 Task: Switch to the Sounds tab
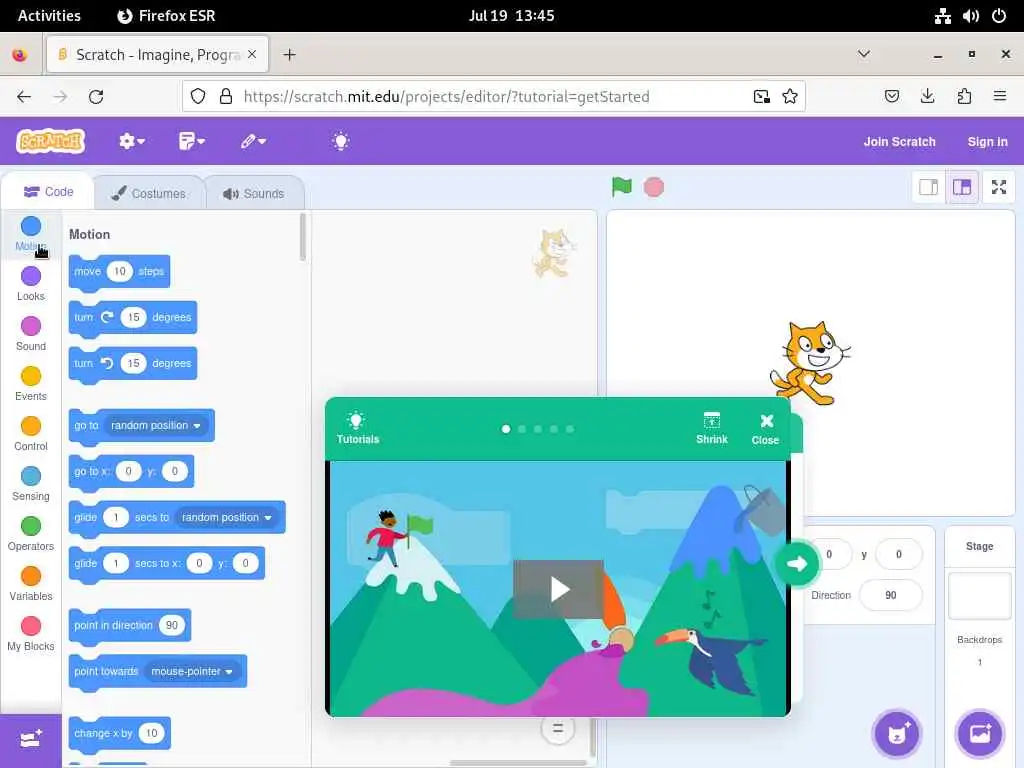tap(254, 193)
